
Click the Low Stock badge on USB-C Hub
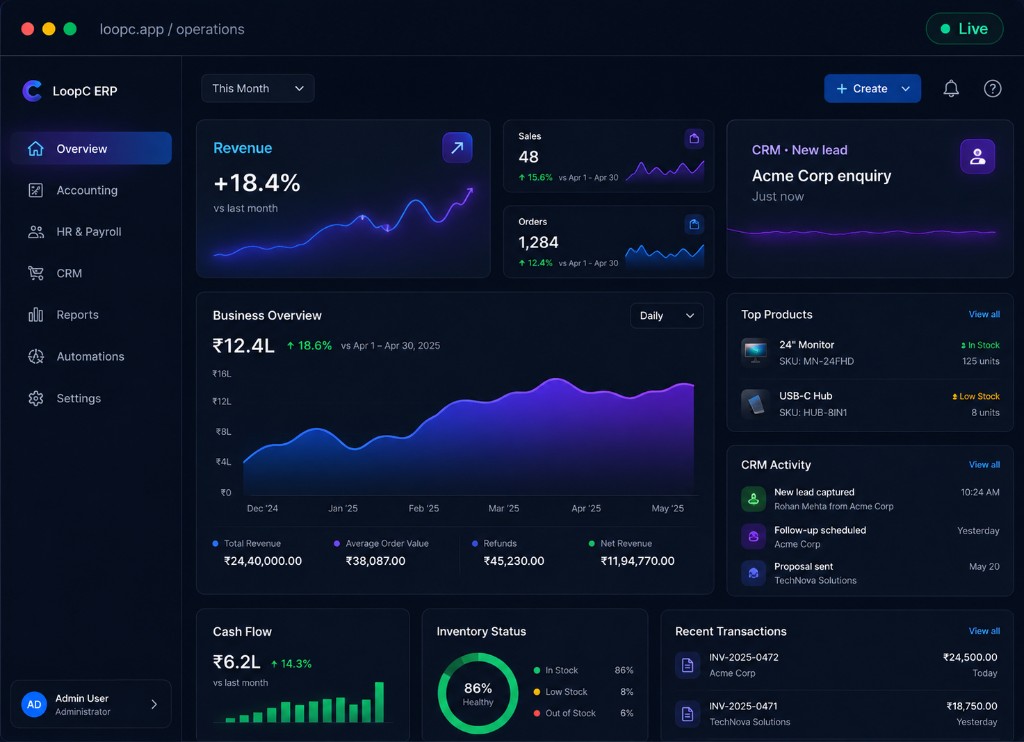point(976,396)
